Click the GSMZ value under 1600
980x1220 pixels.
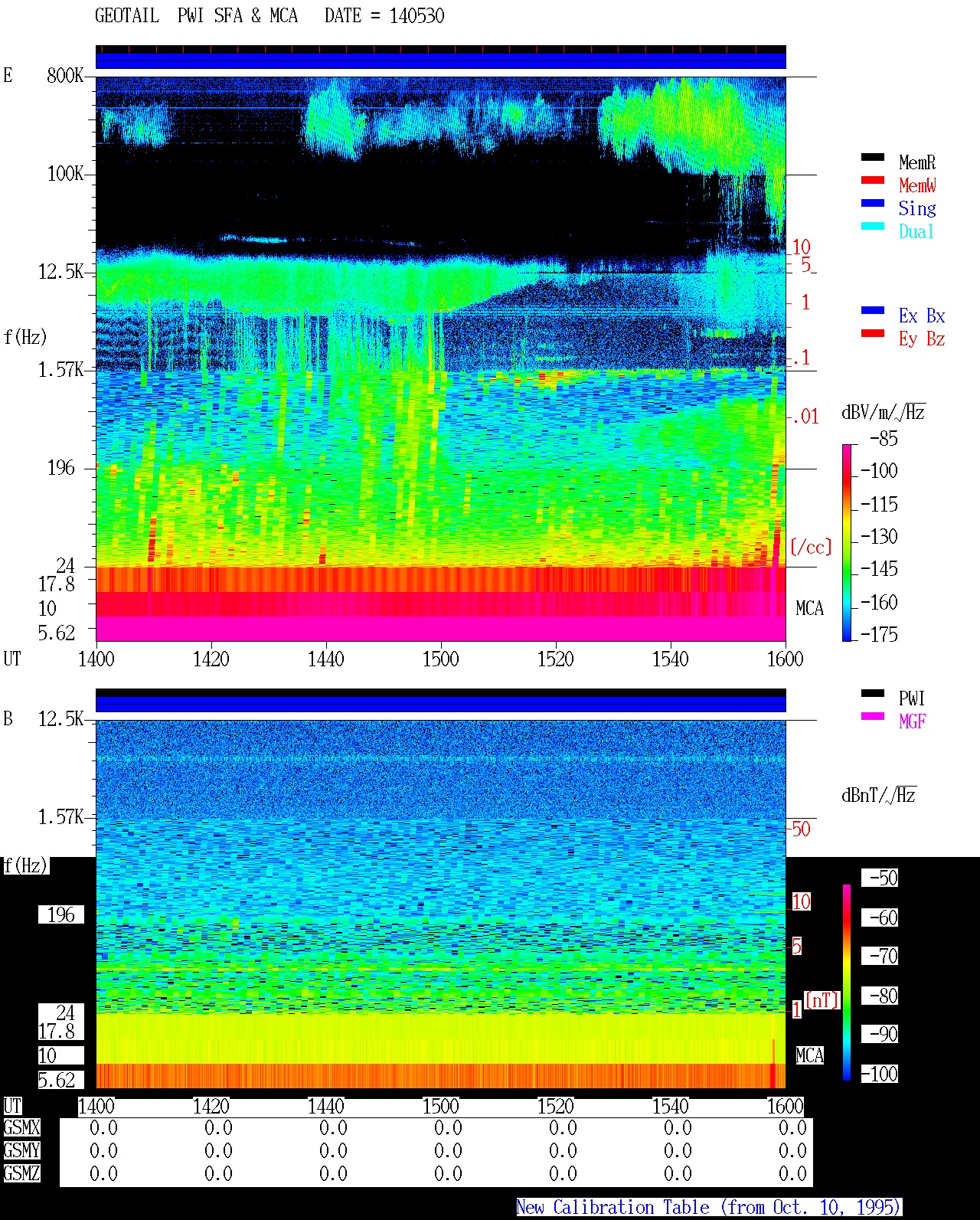click(x=792, y=1173)
